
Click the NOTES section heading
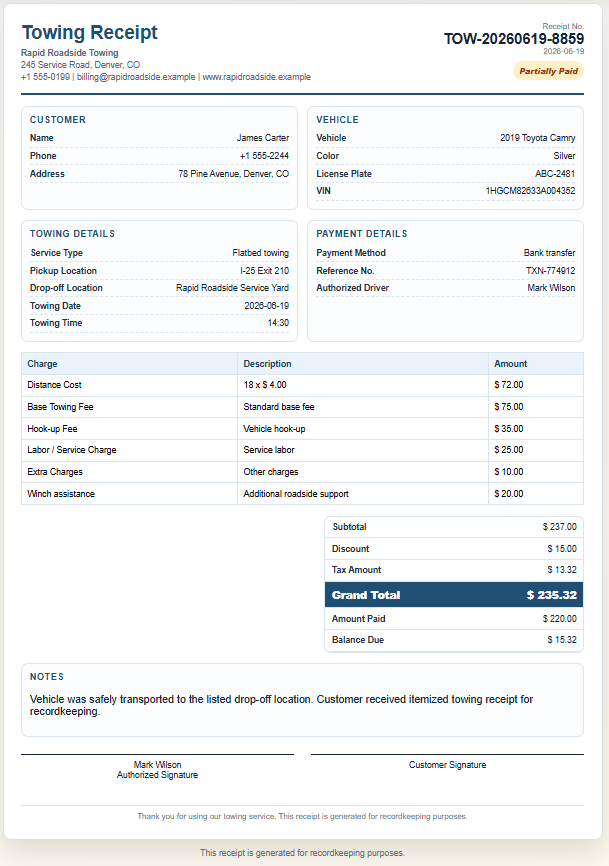coord(47,677)
